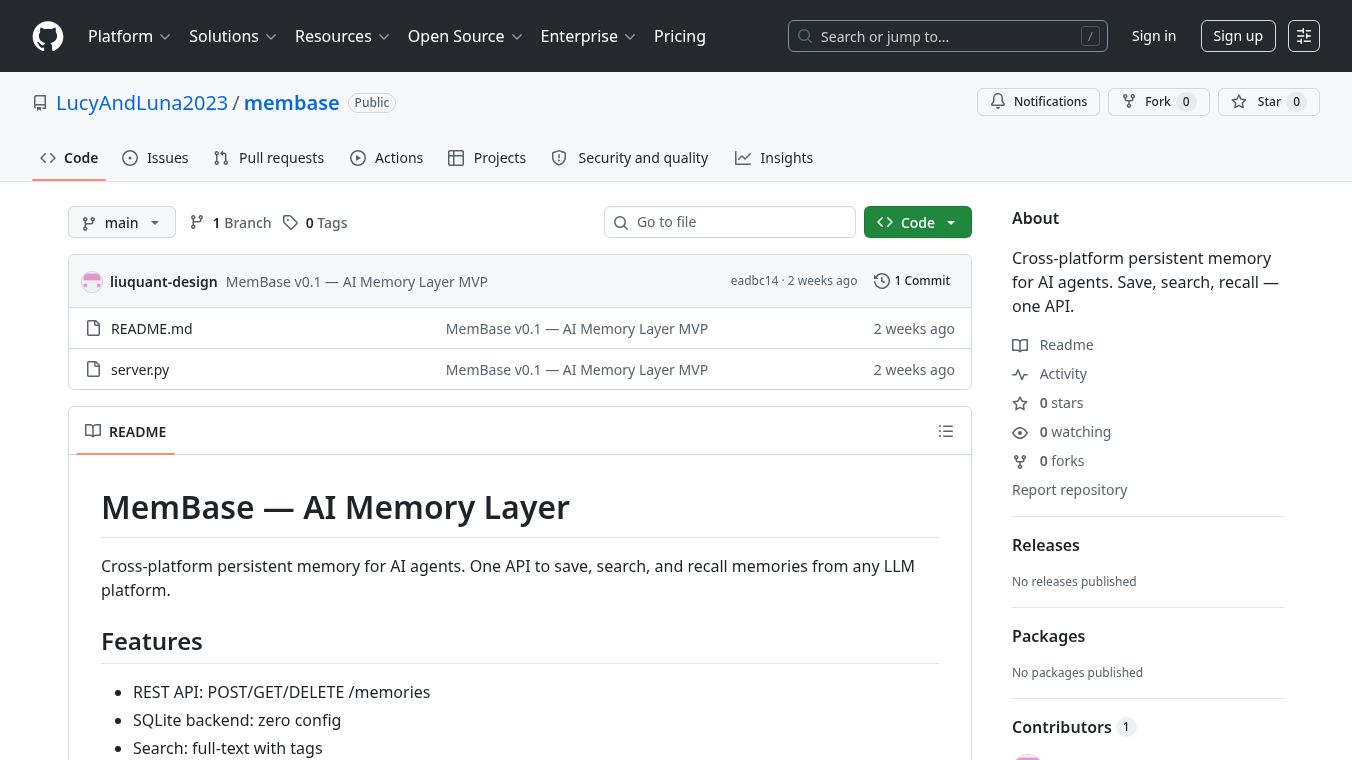1352x760 pixels.
Task: Click the tags icon beside 0 Tags
Action: pos(290,222)
